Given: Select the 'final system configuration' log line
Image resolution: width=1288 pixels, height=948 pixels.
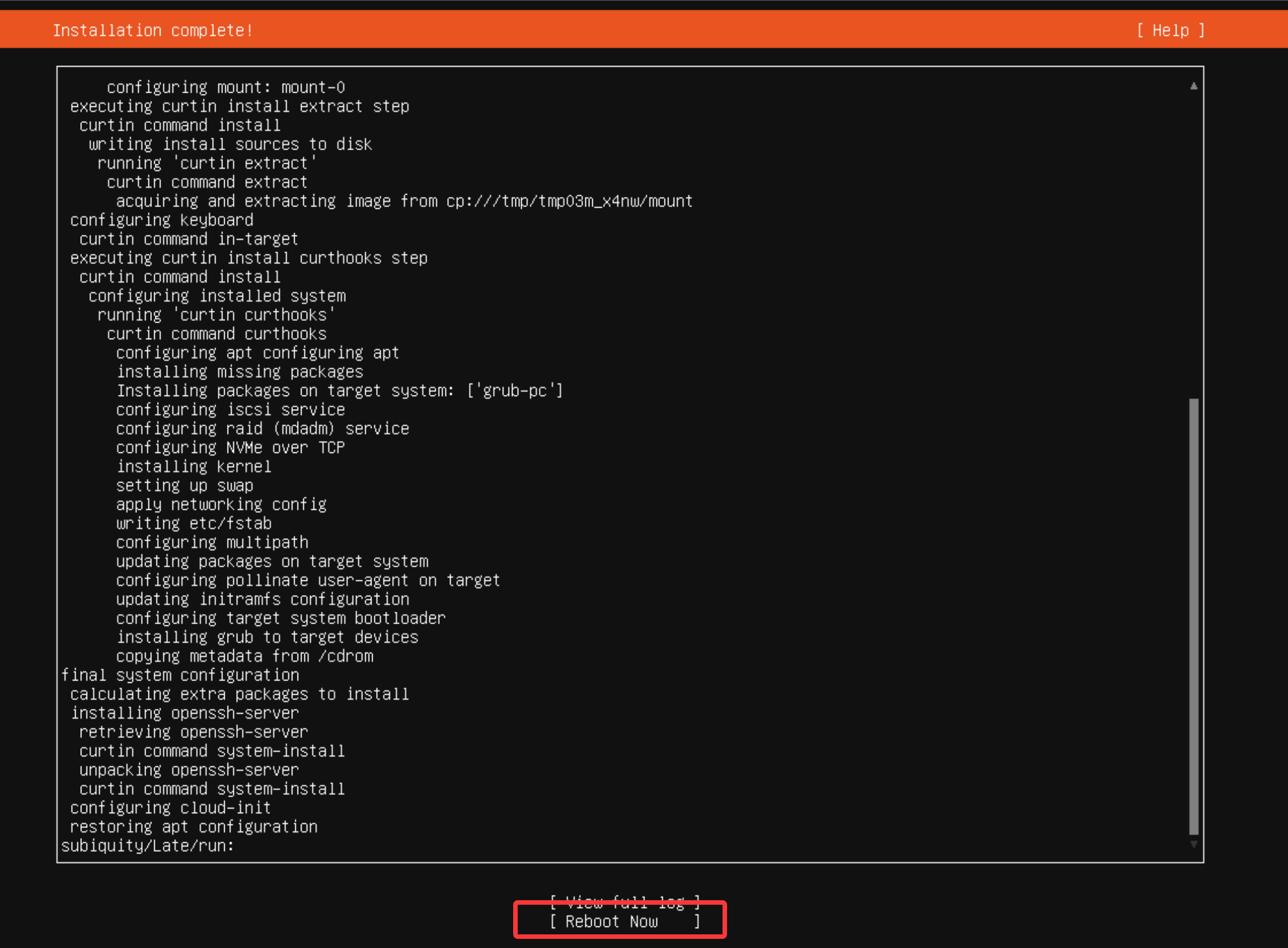Looking at the screenshot, I should pyautogui.click(x=180, y=675).
